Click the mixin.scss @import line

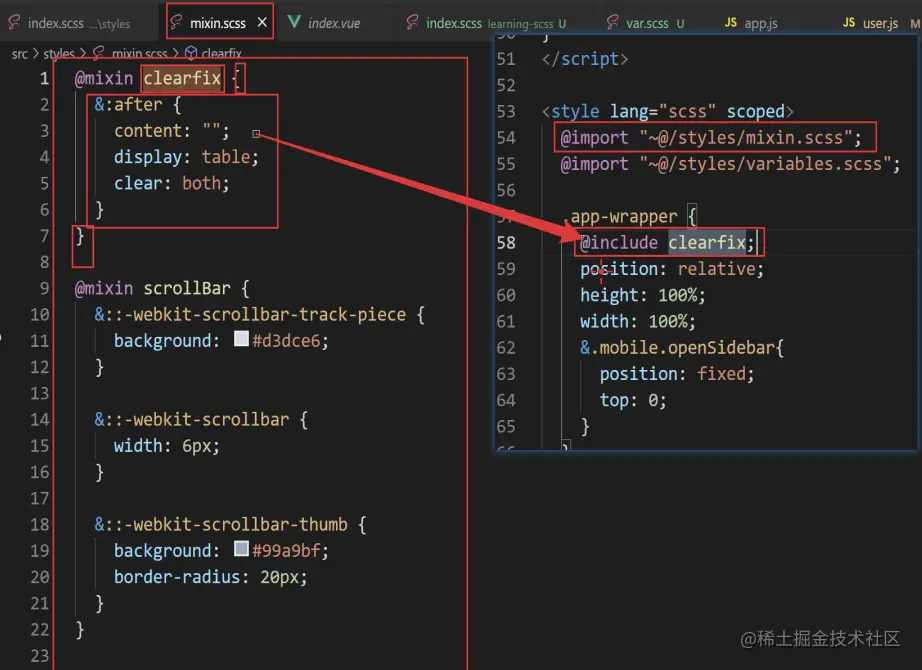(x=710, y=138)
